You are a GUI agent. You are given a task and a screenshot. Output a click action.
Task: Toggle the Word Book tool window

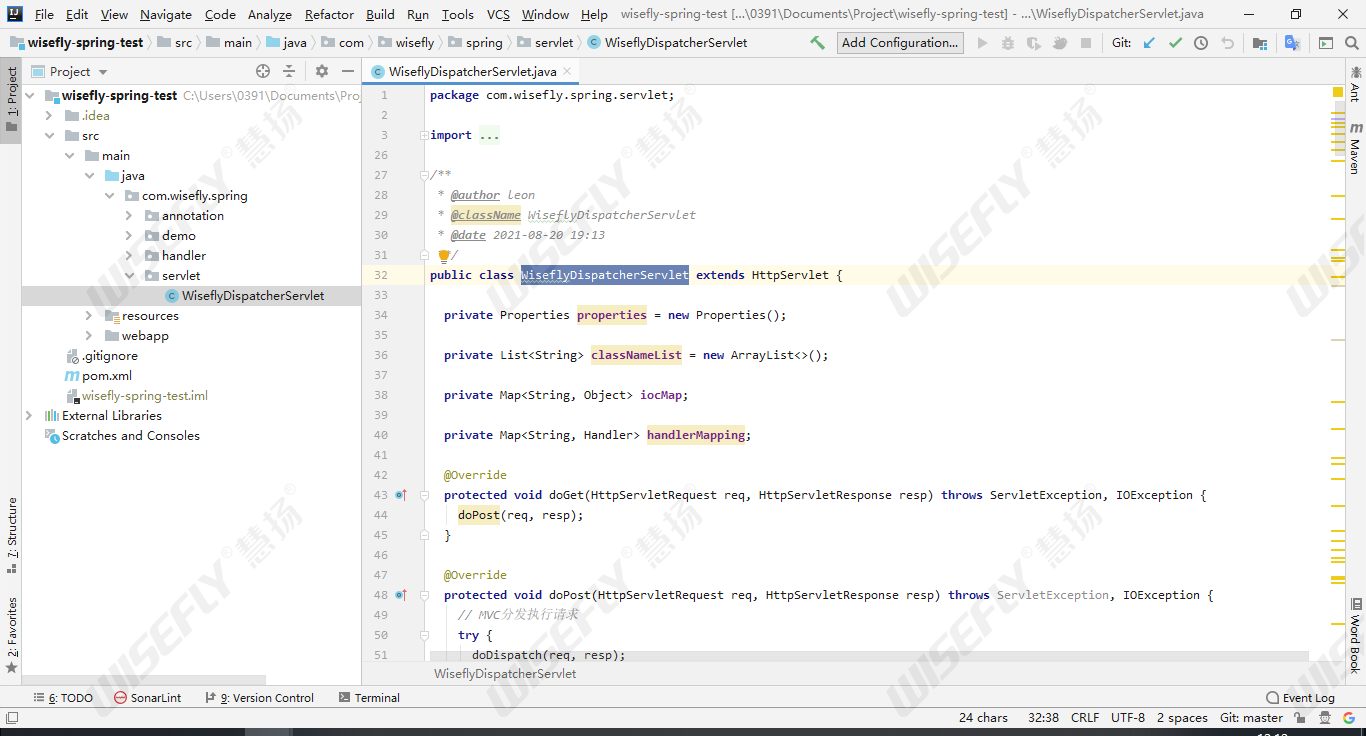point(1356,636)
